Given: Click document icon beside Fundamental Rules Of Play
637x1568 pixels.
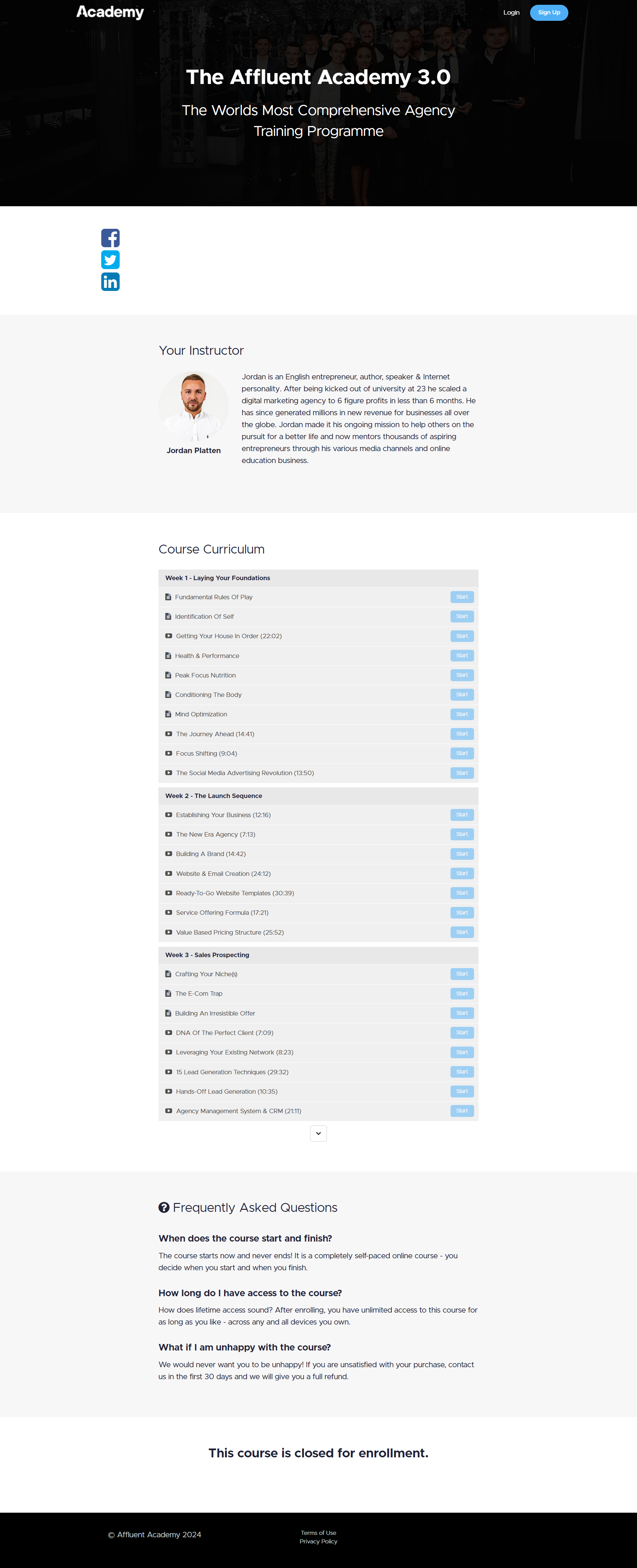Looking at the screenshot, I should [x=168, y=597].
